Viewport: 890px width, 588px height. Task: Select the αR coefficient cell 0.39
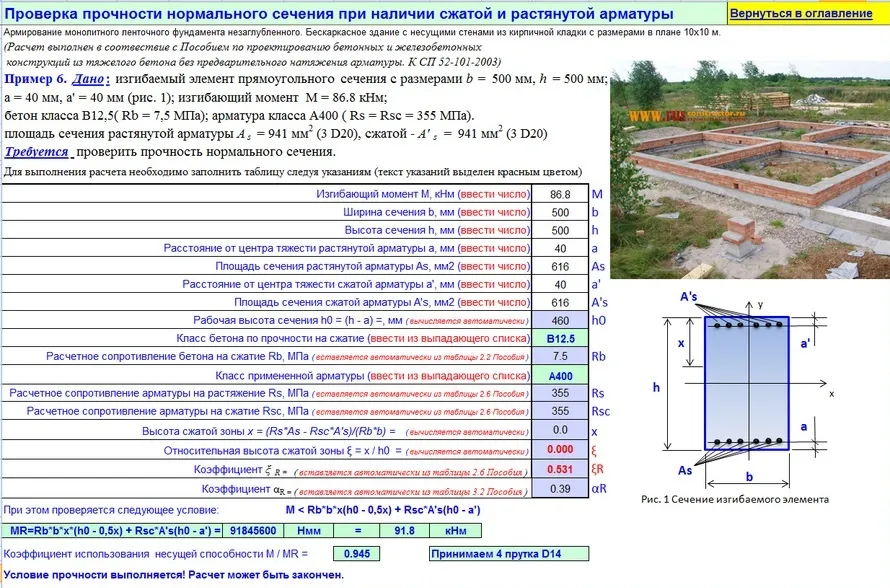(560, 488)
